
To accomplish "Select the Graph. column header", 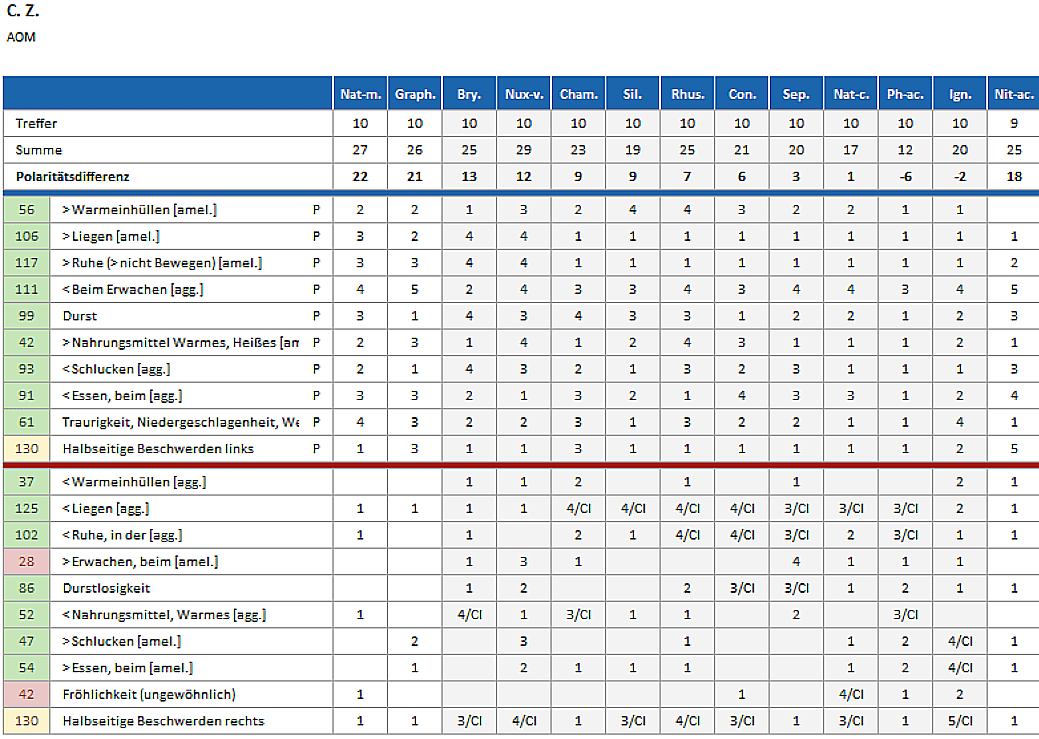I will pyautogui.click(x=415, y=95).
